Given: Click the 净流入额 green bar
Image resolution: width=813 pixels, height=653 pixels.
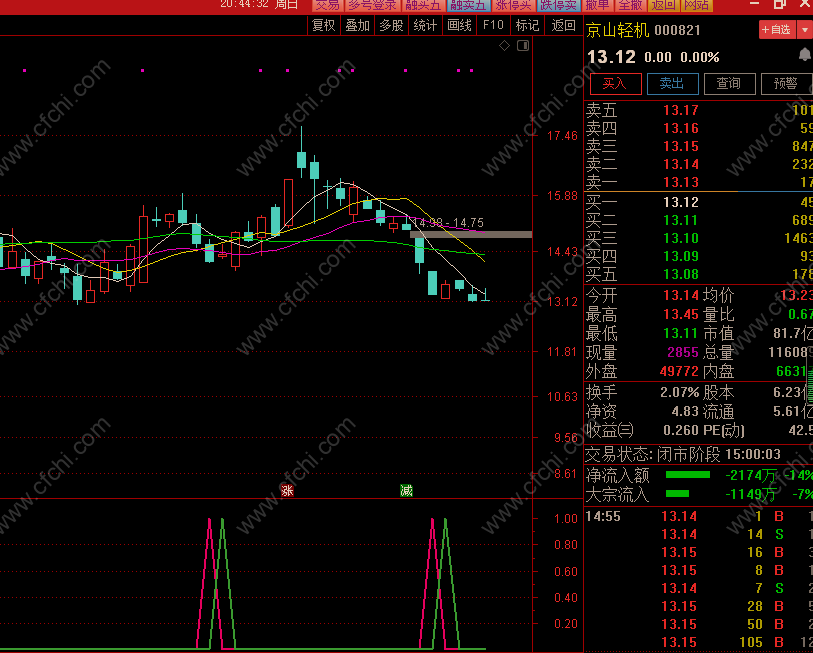Looking at the screenshot, I should tap(688, 475).
